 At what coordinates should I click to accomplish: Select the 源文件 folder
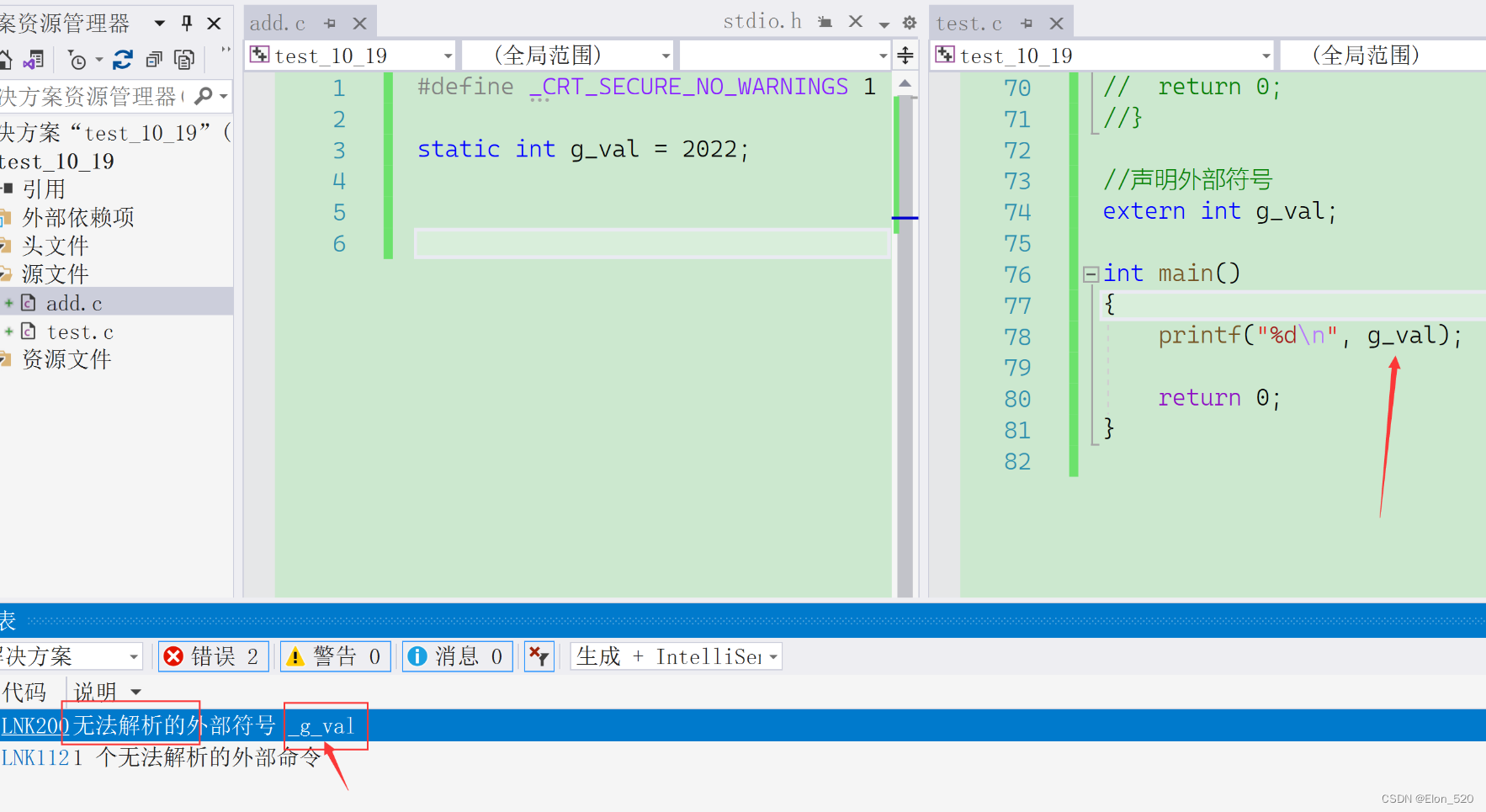pyautogui.click(x=55, y=274)
